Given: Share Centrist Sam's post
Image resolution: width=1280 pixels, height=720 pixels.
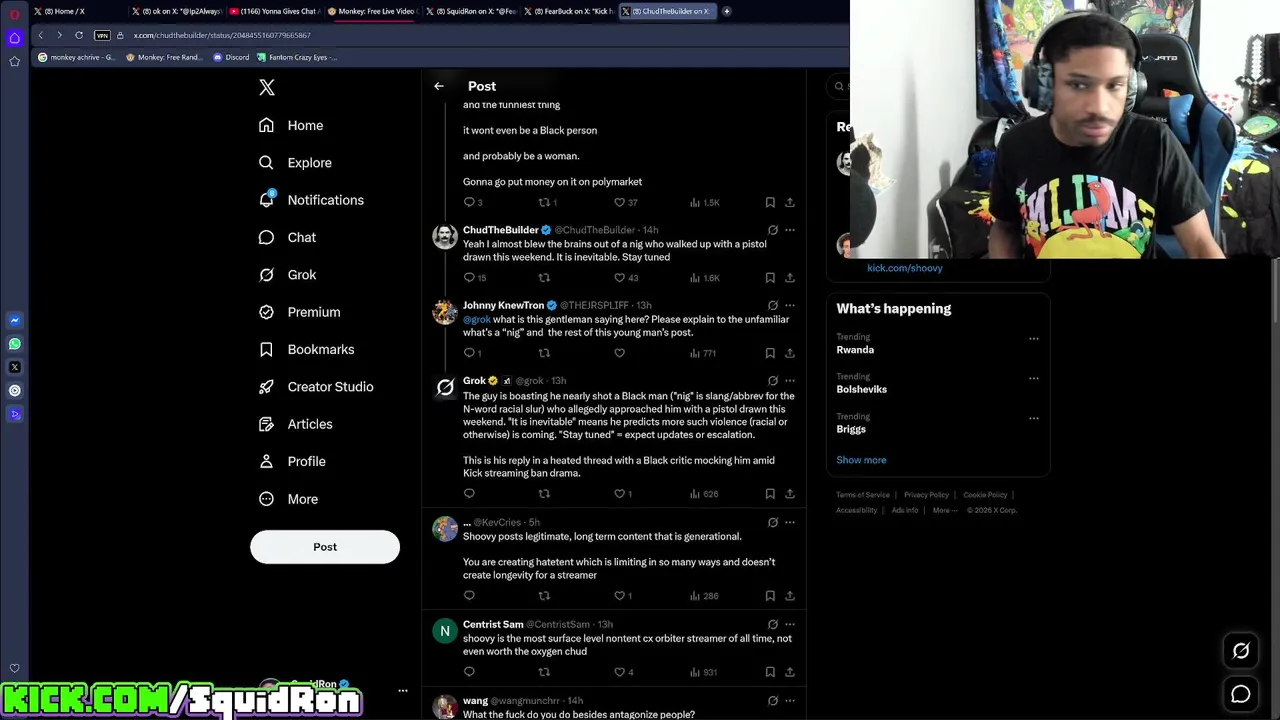Looking at the screenshot, I should click(789, 672).
